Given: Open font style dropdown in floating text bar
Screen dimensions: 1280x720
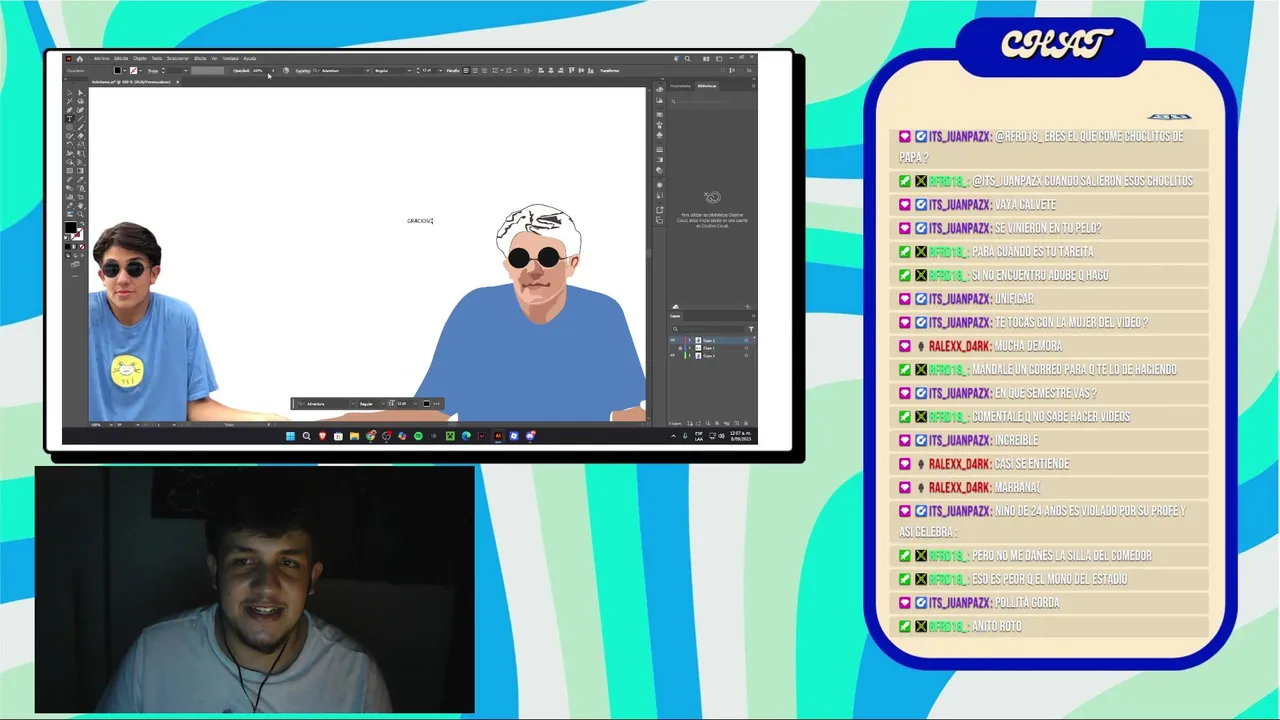Looking at the screenshot, I should [383, 404].
